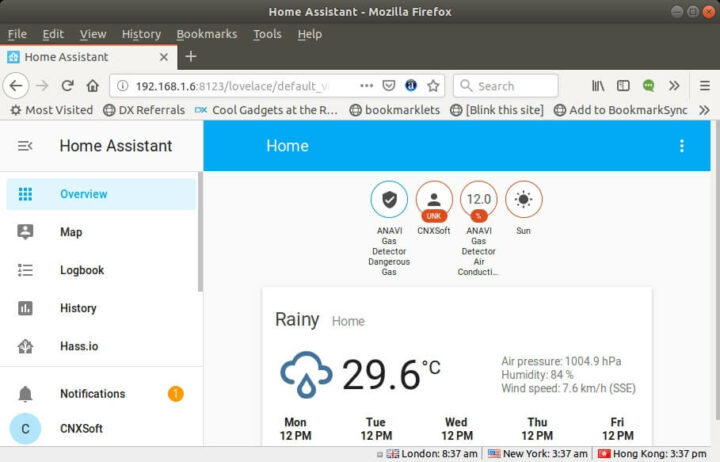Open the DX Referrals bookmark
Image resolution: width=720 pixels, height=462 pixels.
click(x=144, y=110)
